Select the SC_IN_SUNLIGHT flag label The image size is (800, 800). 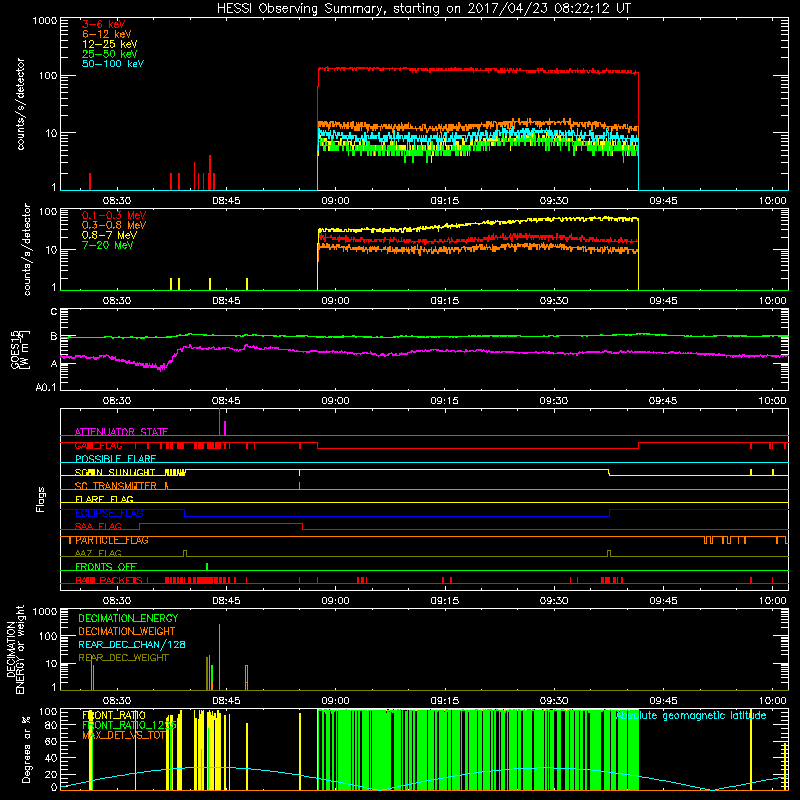point(115,472)
